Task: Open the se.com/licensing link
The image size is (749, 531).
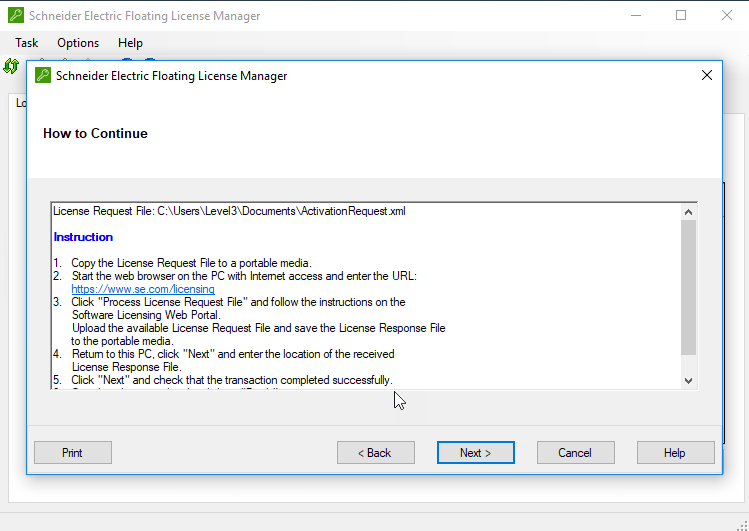Action: point(143,289)
